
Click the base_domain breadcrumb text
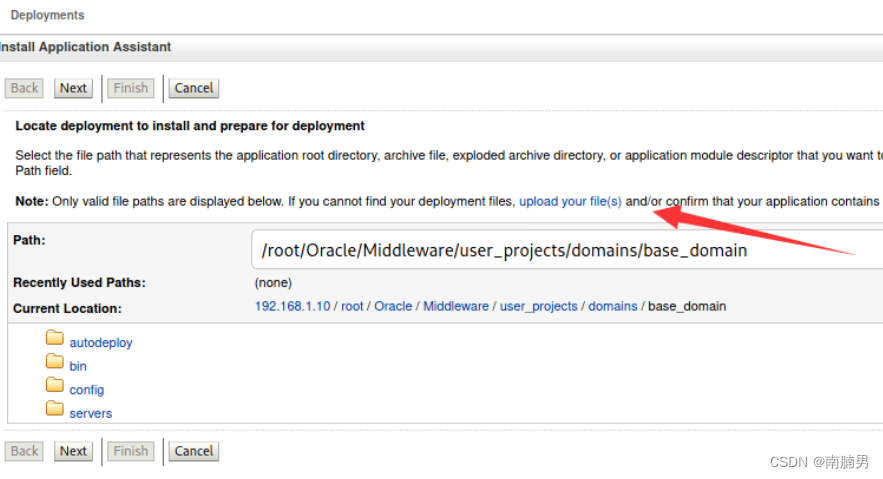pos(687,307)
